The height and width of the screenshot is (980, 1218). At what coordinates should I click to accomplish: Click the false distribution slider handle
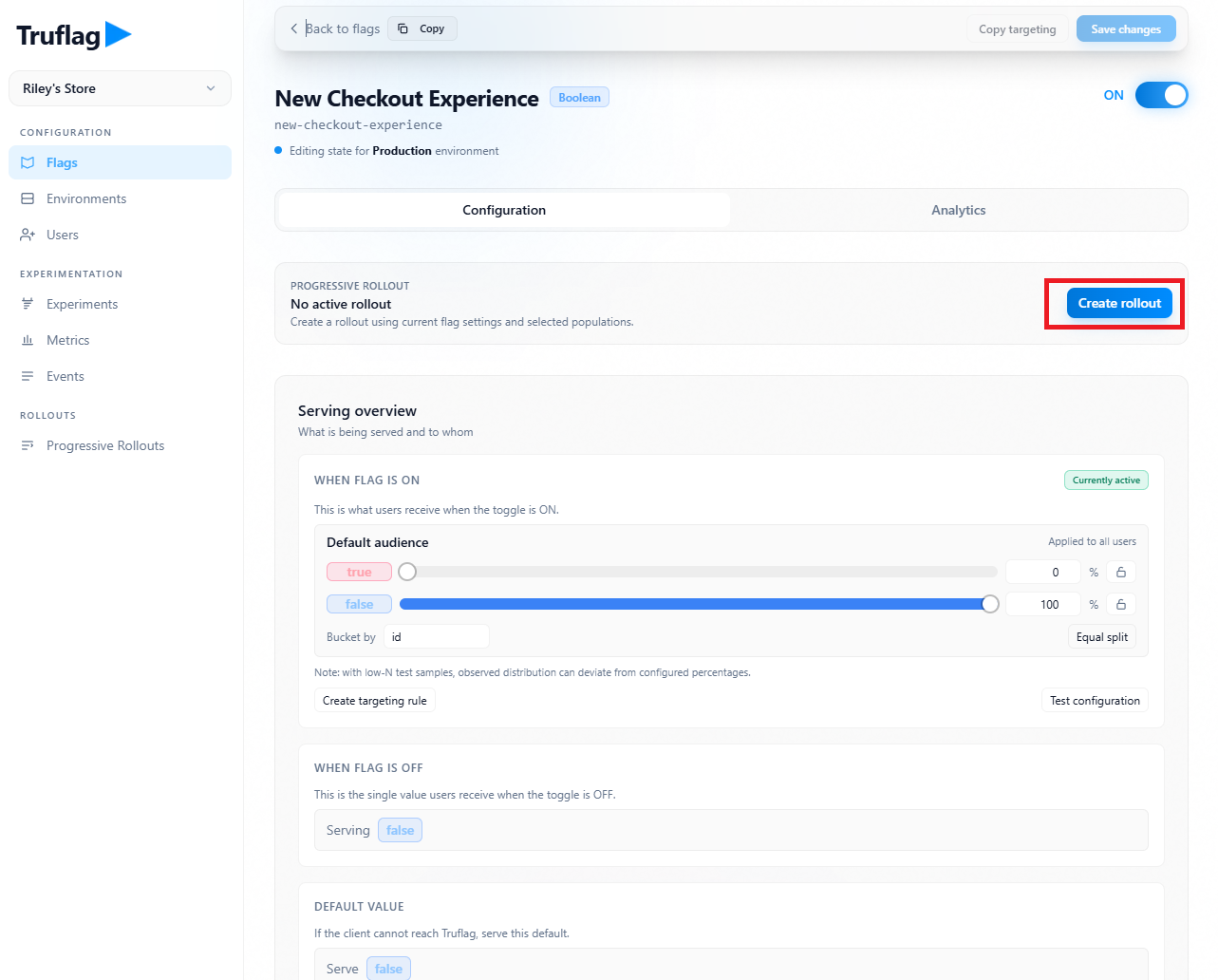click(990, 604)
